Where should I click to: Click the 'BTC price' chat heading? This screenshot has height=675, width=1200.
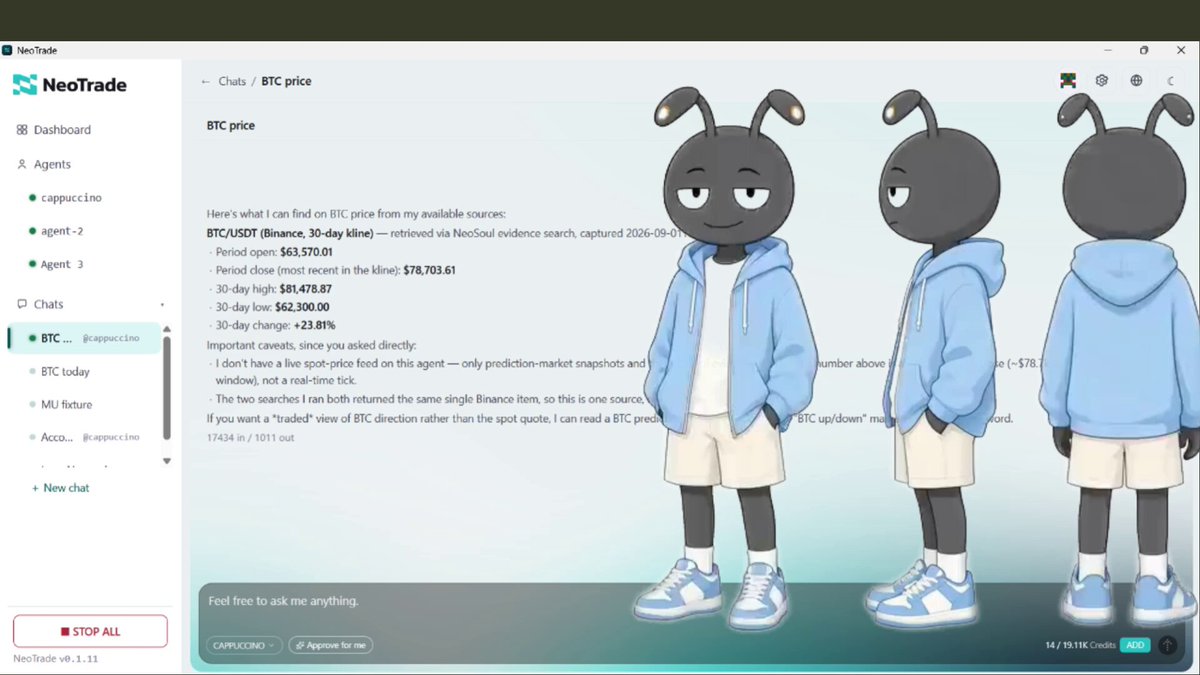pos(231,126)
